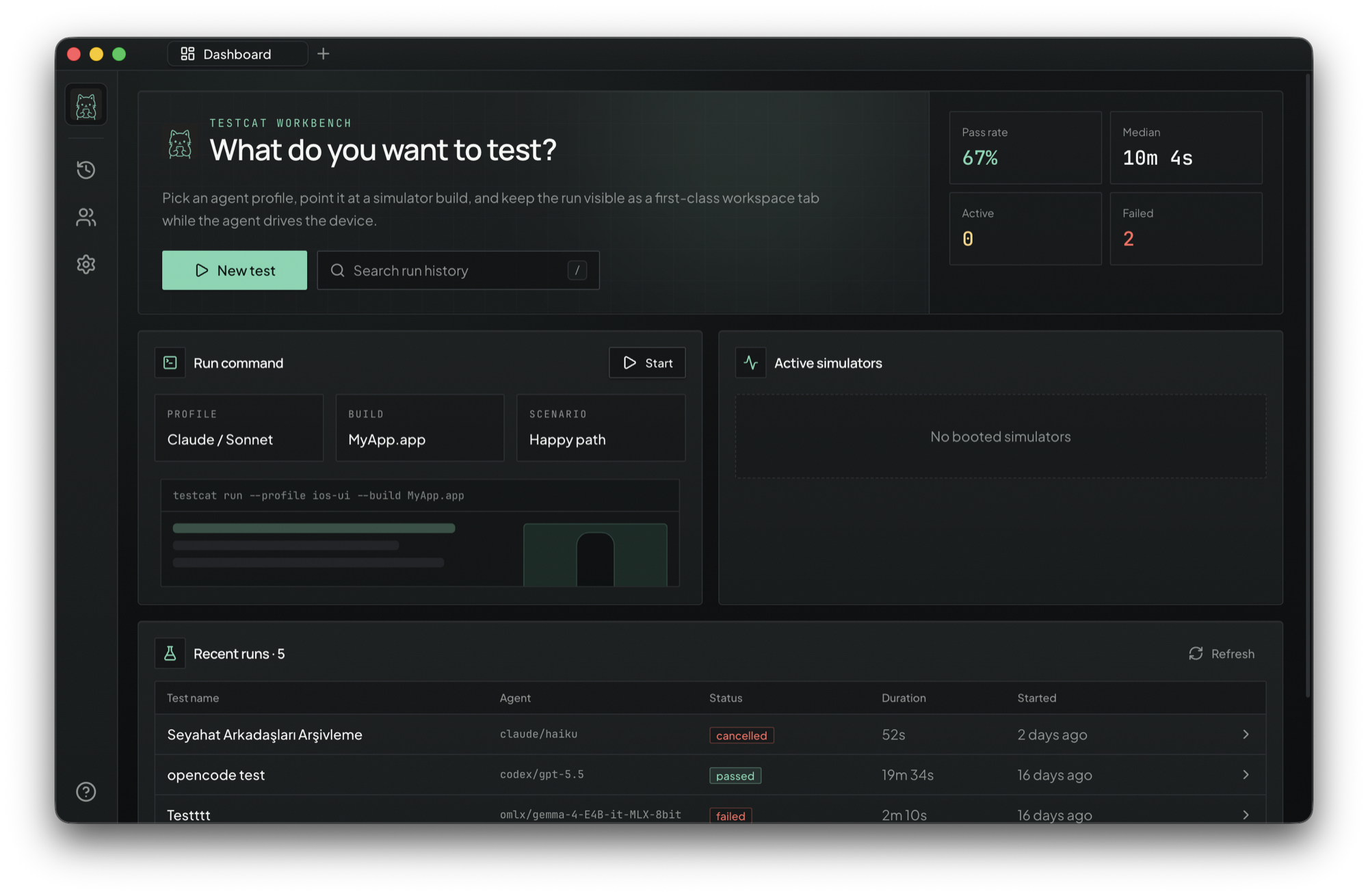Open the Build selector MyApp.app

coord(420,428)
